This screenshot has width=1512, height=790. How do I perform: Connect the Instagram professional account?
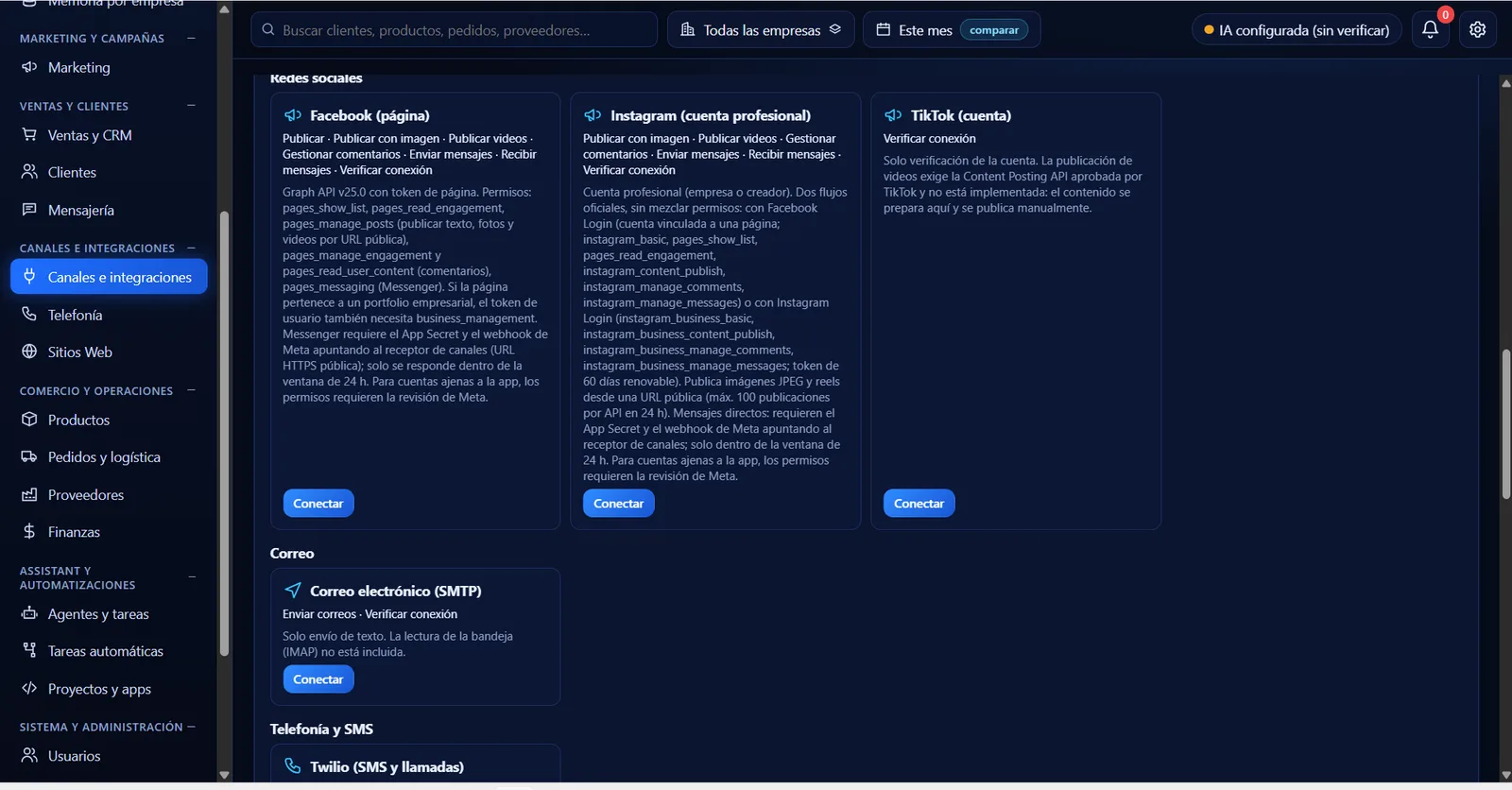619,504
